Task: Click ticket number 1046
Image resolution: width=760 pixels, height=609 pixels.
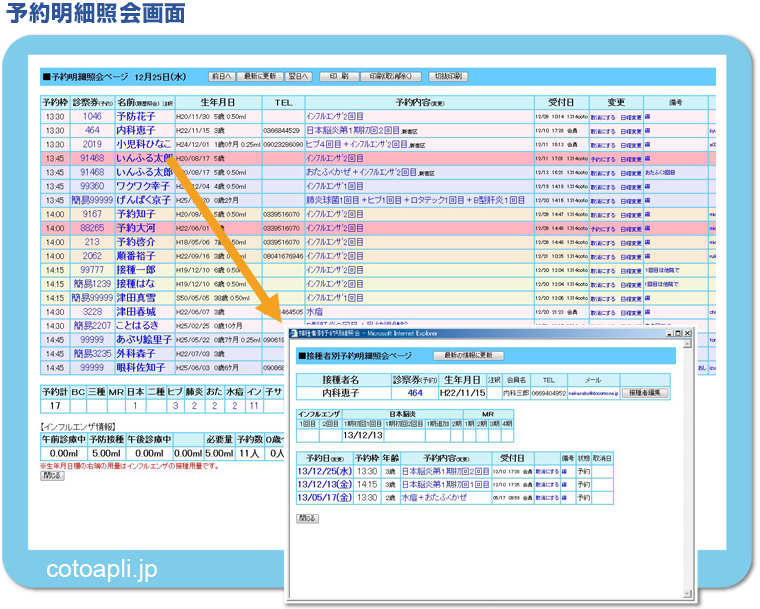Action: pos(92,116)
